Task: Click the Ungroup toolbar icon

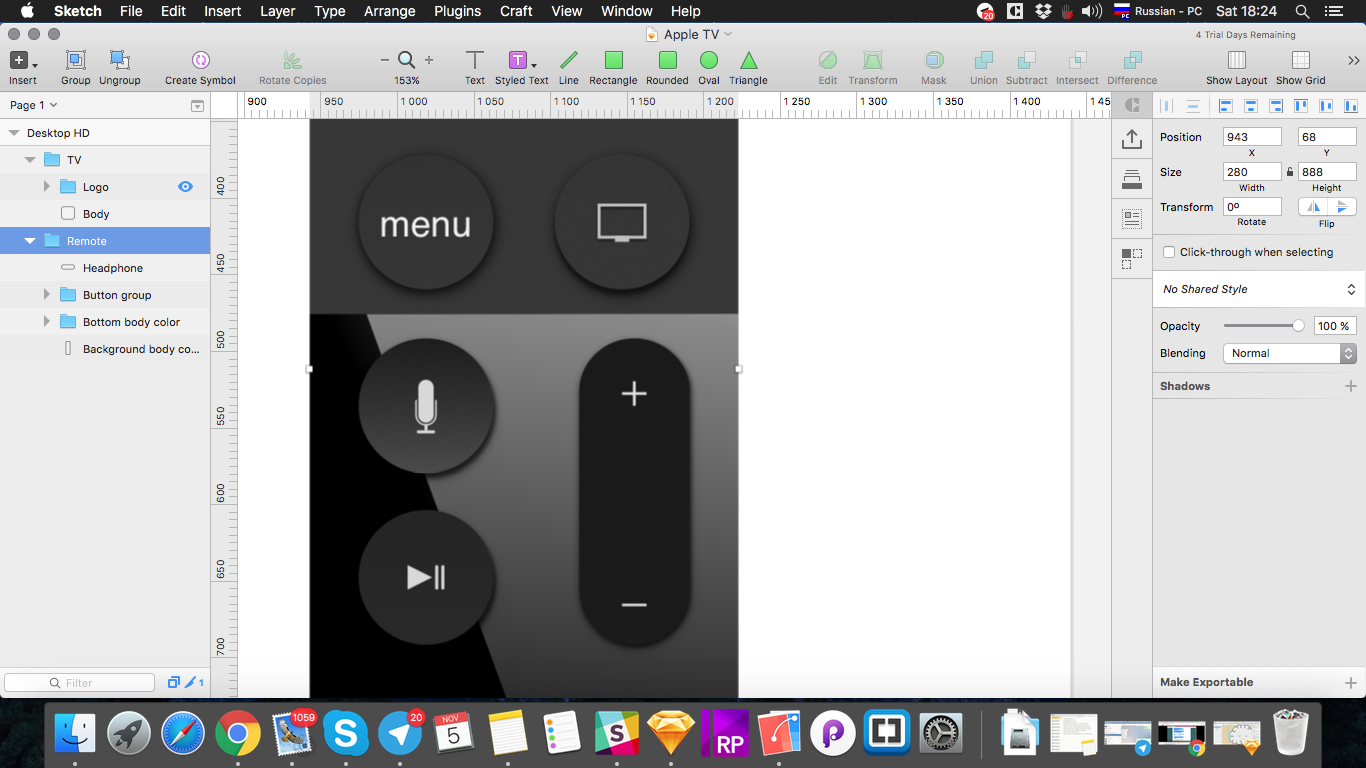Action: point(119,61)
